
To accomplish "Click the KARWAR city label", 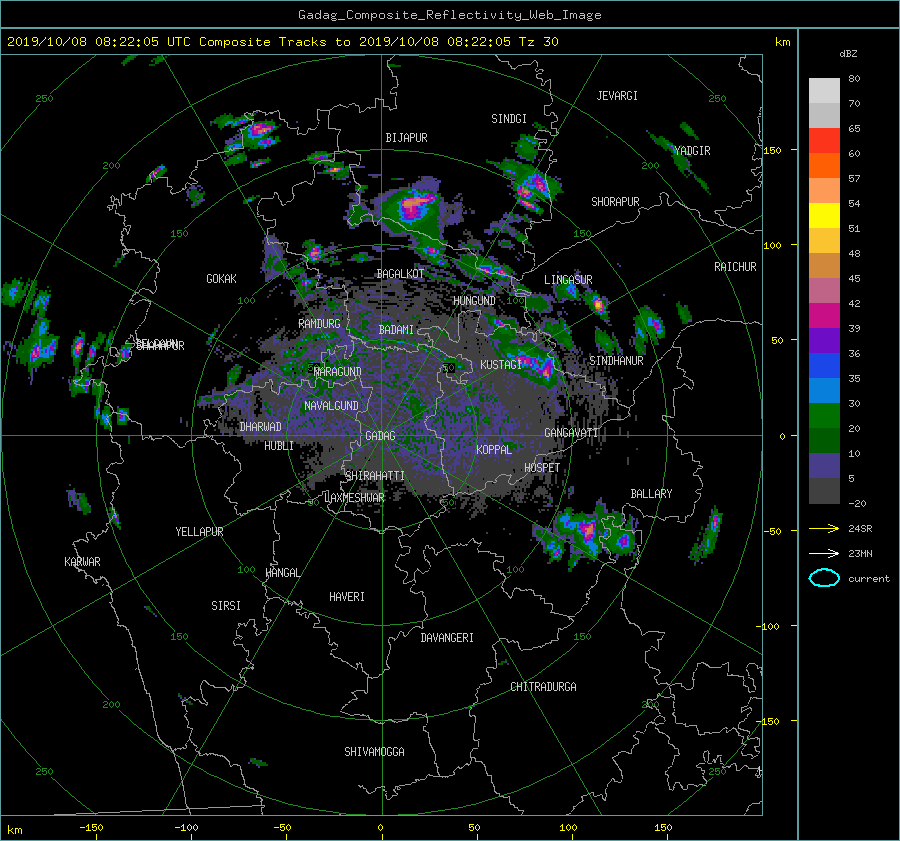I will (82, 561).
